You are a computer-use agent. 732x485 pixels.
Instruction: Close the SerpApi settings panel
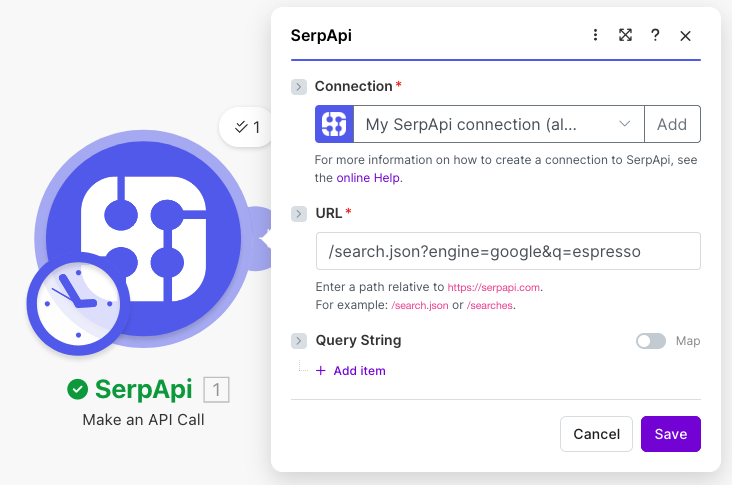pyautogui.click(x=685, y=36)
